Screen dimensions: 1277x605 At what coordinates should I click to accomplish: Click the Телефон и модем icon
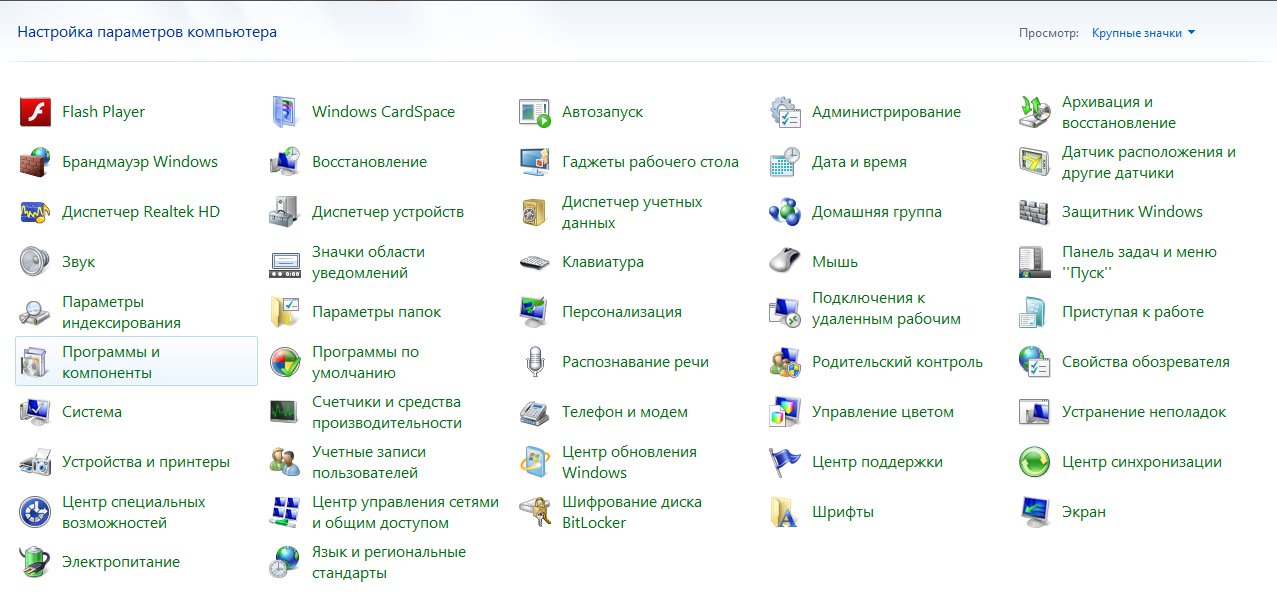535,412
